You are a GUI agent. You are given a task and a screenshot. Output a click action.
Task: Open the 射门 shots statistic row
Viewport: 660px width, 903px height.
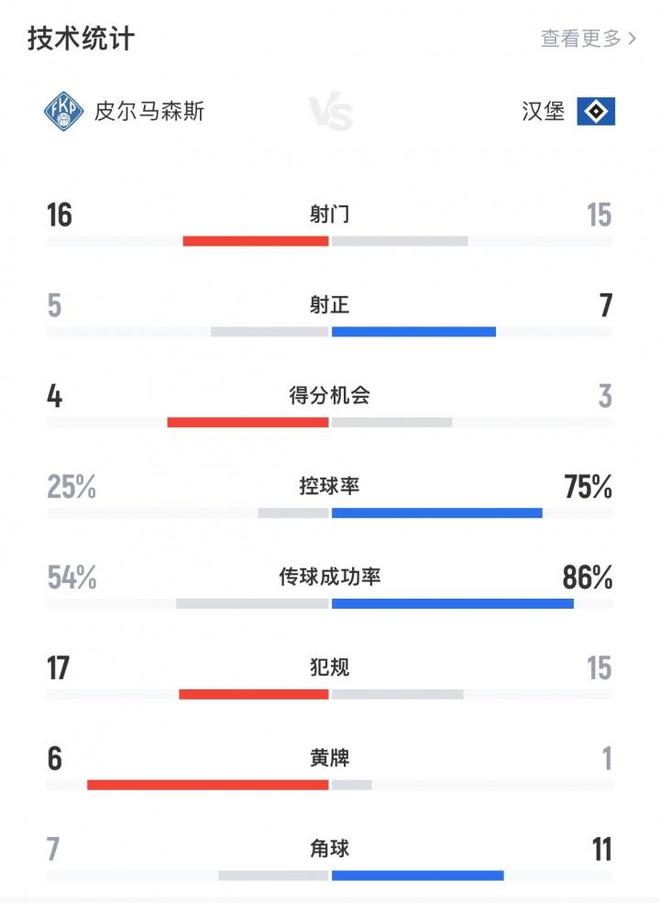[330, 215]
